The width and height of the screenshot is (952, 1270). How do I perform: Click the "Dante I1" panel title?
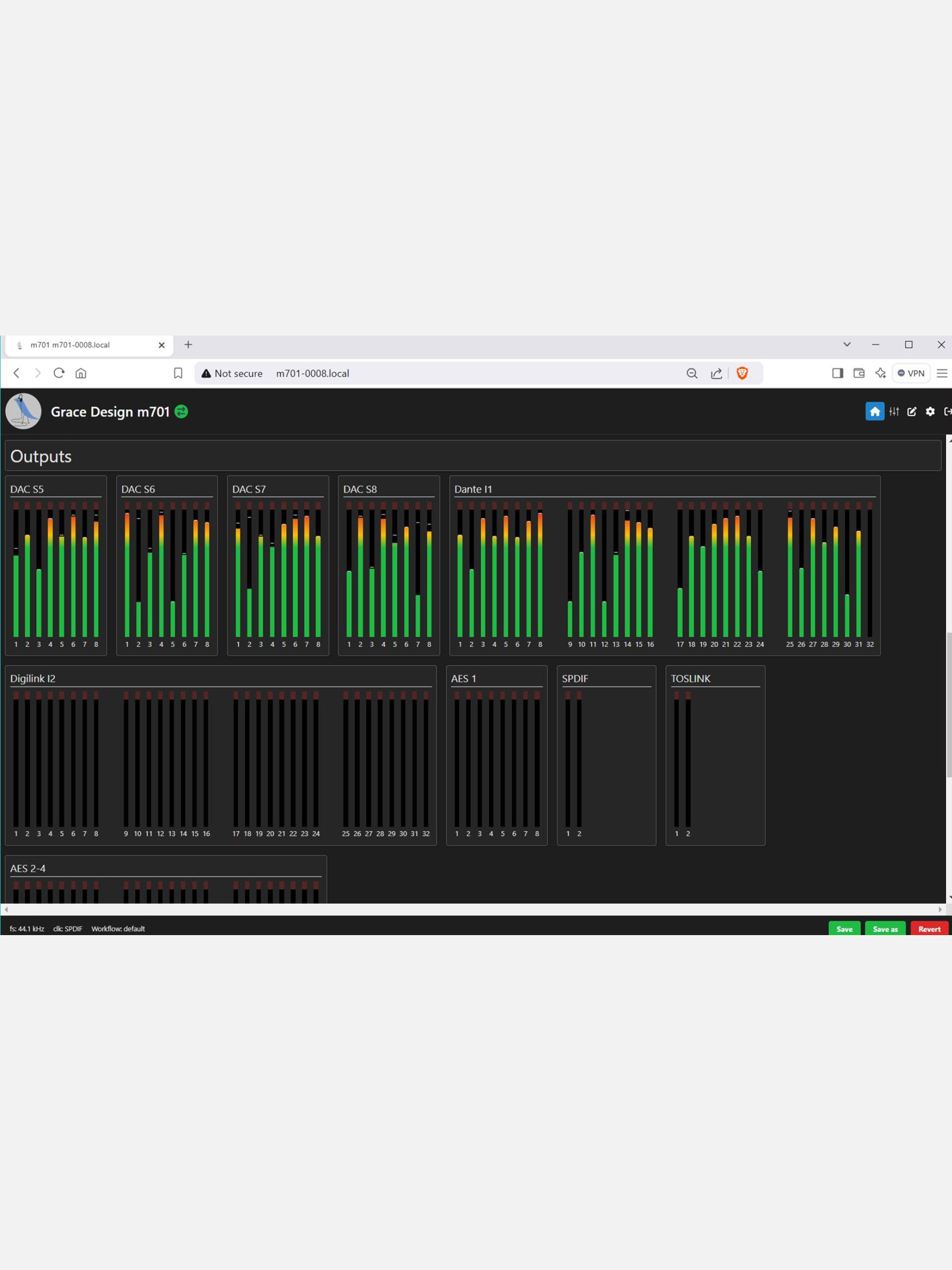coord(473,489)
